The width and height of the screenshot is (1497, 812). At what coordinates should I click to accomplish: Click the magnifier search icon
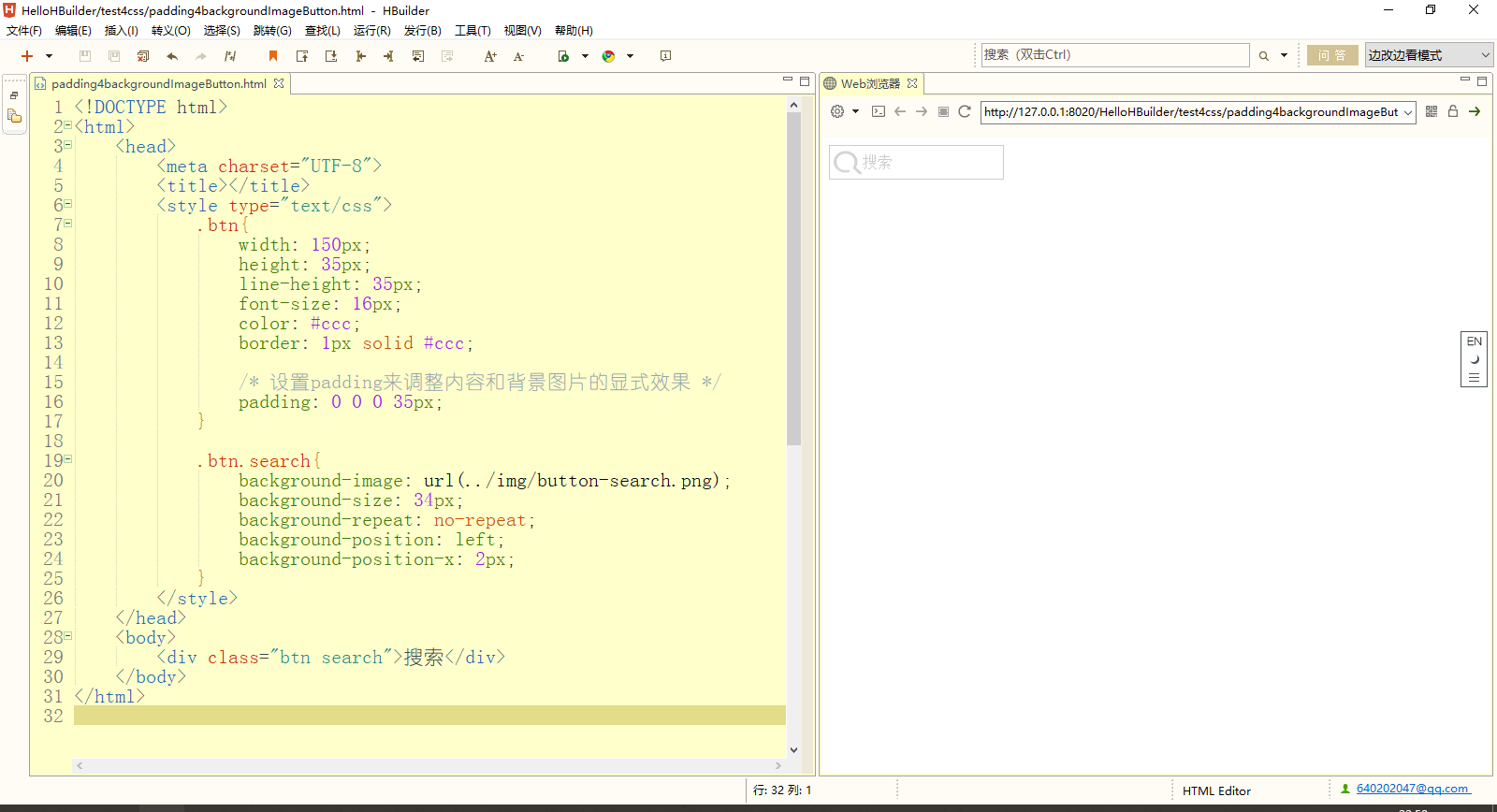(1264, 56)
